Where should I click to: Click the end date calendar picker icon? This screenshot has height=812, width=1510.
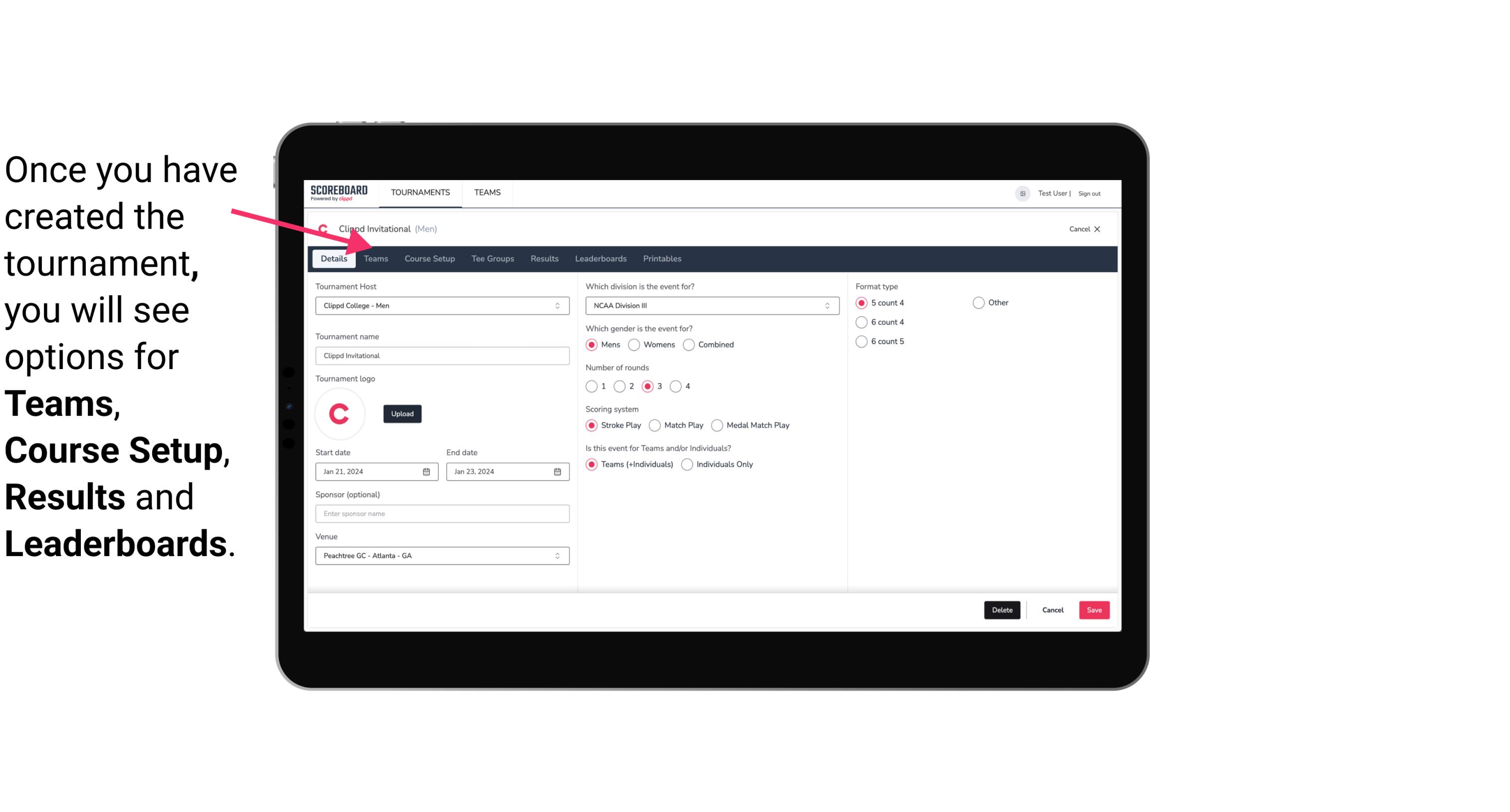point(558,472)
